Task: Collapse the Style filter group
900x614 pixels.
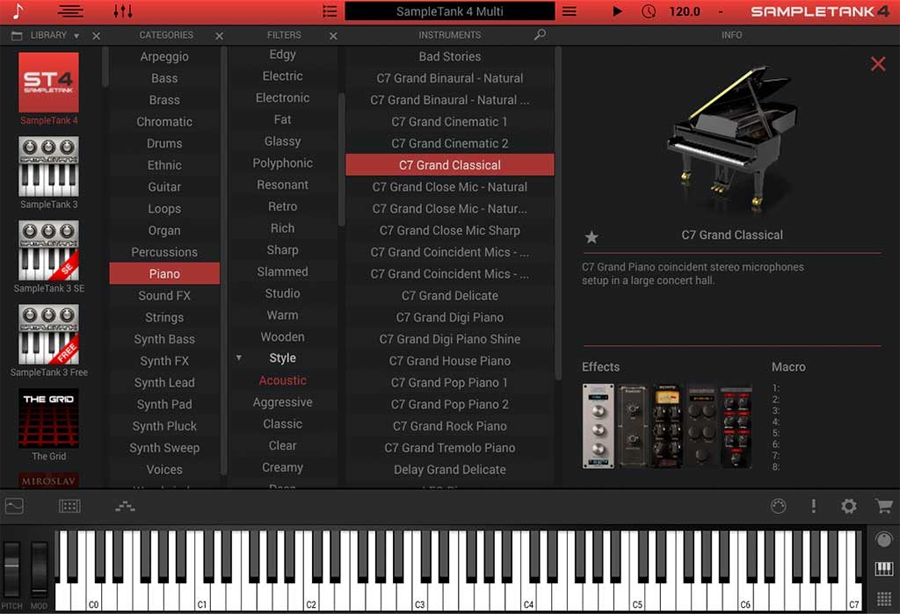Action: (239, 358)
